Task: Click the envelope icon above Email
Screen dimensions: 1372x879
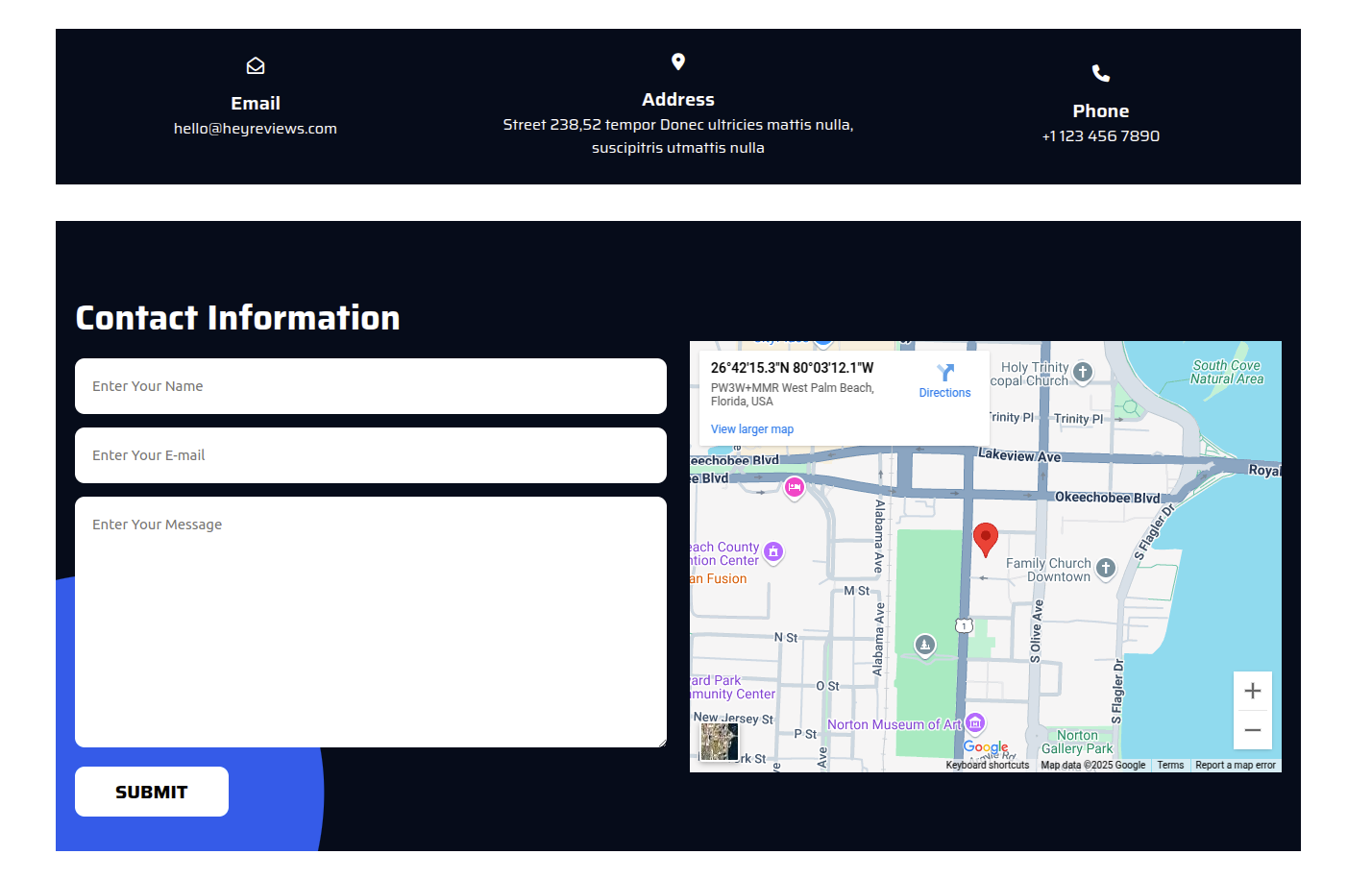Action: click(x=256, y=65)
